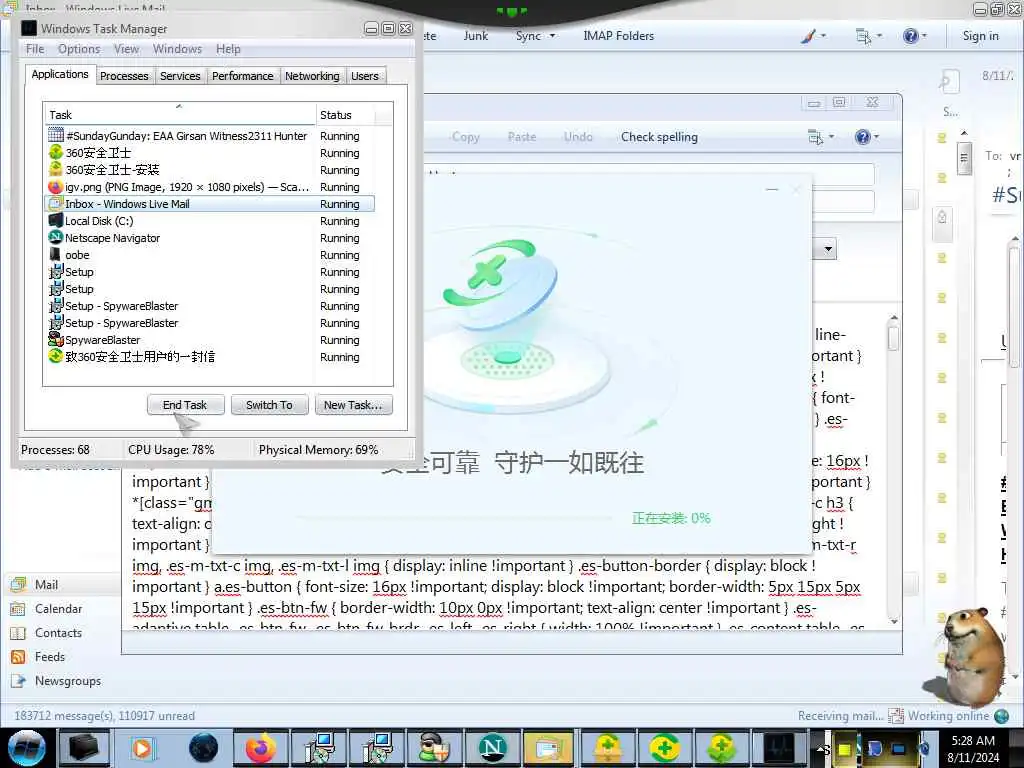This screenshot has width=1024, height=768.
Task: Open Help icon in compose window toolbar
Action: (x=862, y=136)
